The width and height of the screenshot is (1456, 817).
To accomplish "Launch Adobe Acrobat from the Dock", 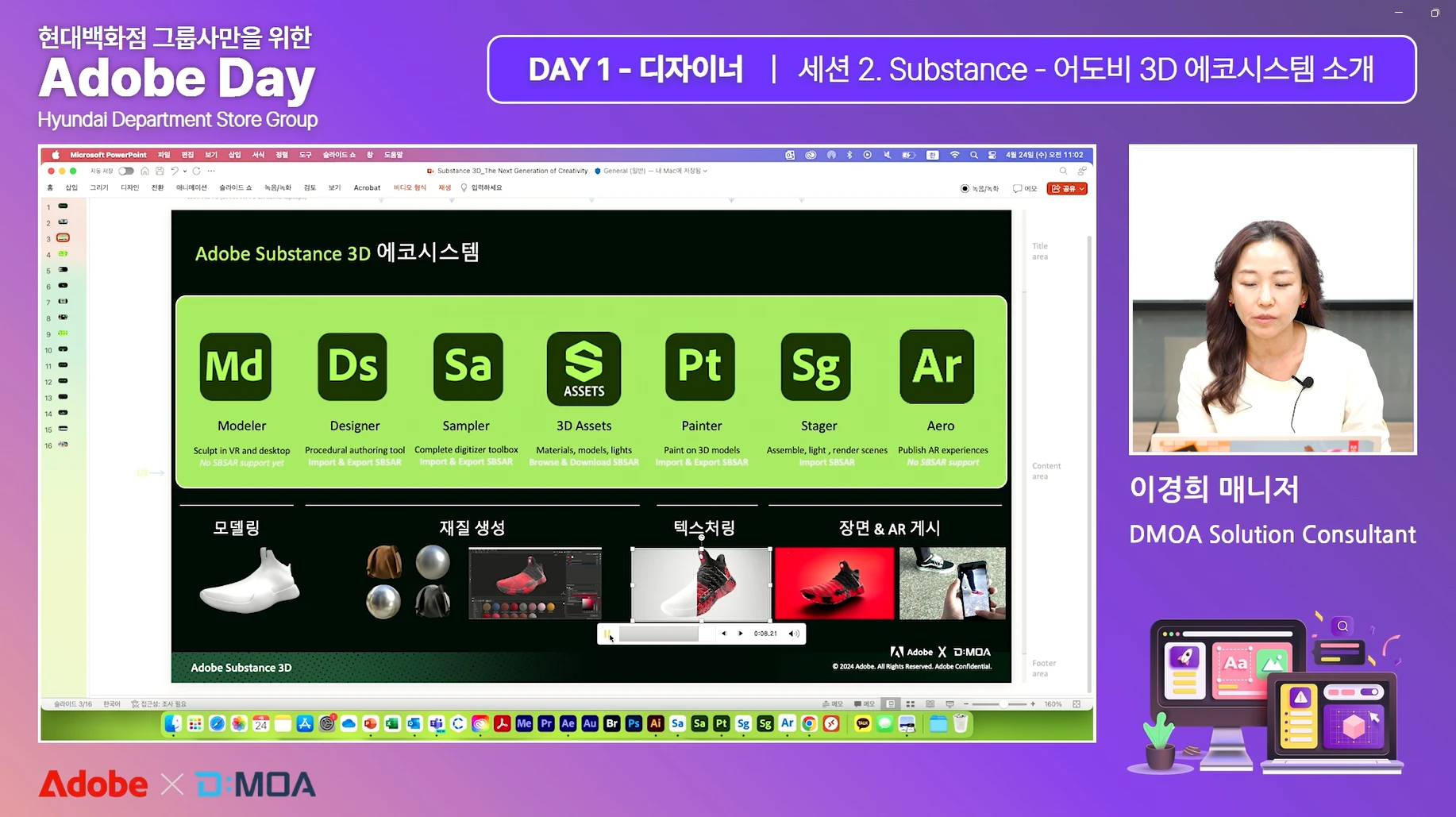I will (502, 723).
